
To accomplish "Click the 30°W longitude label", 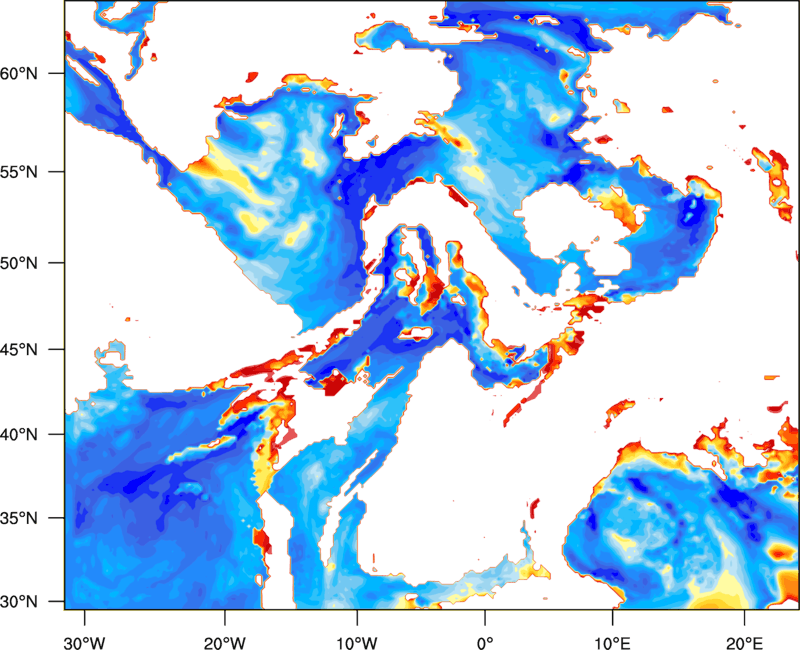I will [x=84, y=643].
